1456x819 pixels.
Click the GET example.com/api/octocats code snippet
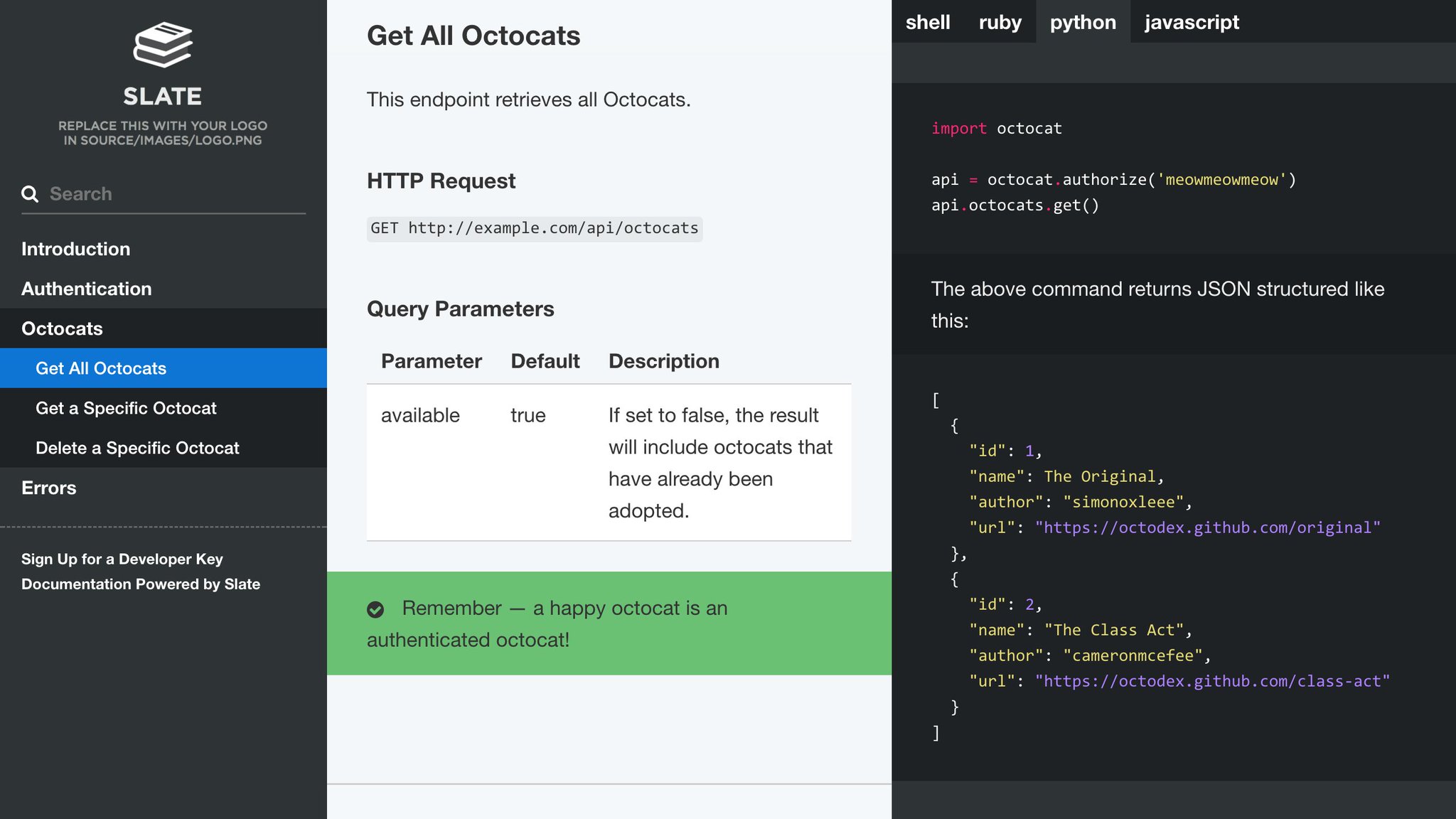(535, 228)
